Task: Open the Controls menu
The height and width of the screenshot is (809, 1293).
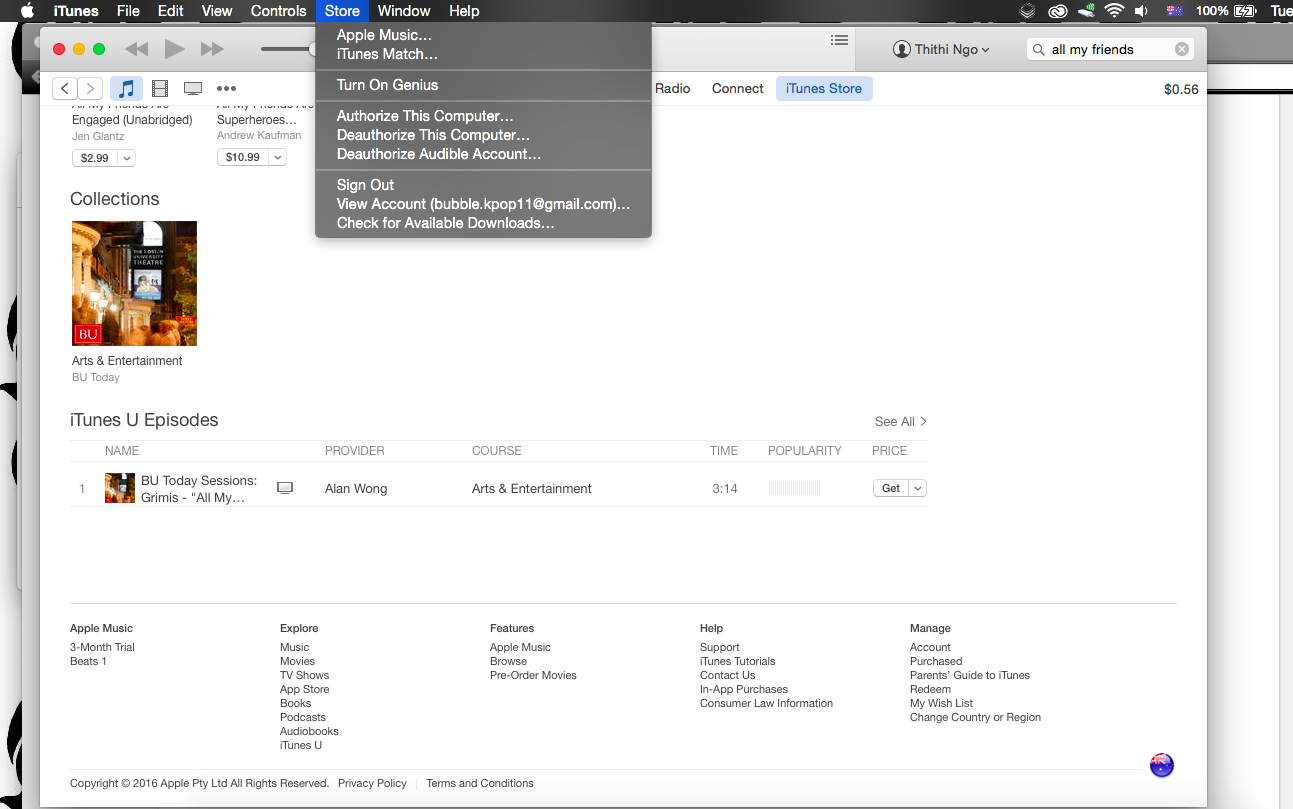Action: click(278, 11)
